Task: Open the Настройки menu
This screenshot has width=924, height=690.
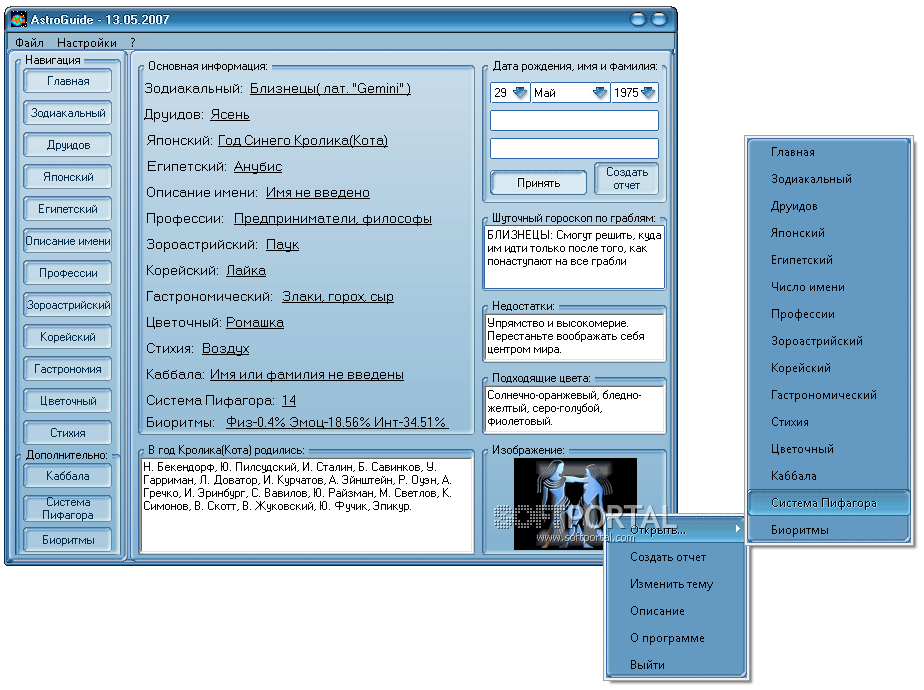Action: [87, 42]
